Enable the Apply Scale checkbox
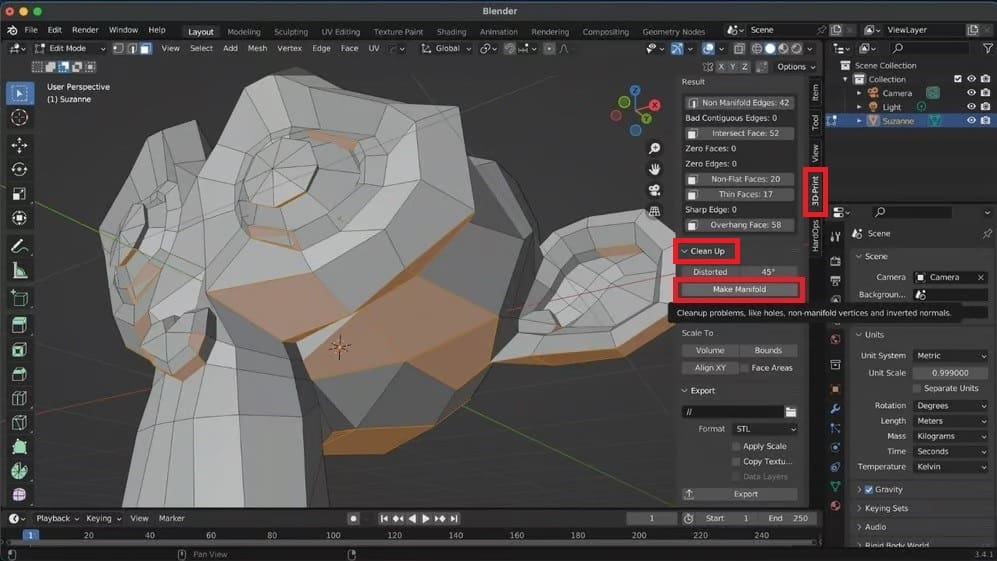The width and height of the screenshot is (997, 561). pyautogui.click(x=736, y=447)
